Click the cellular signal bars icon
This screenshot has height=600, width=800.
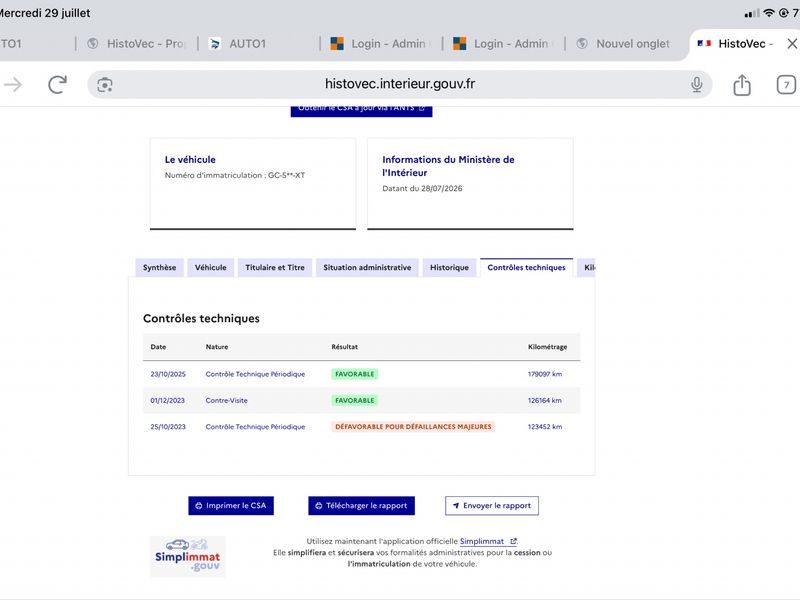[752, 14]
